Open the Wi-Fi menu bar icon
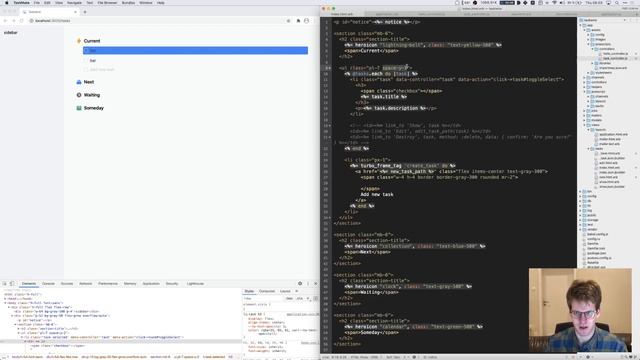 point(554,2)
